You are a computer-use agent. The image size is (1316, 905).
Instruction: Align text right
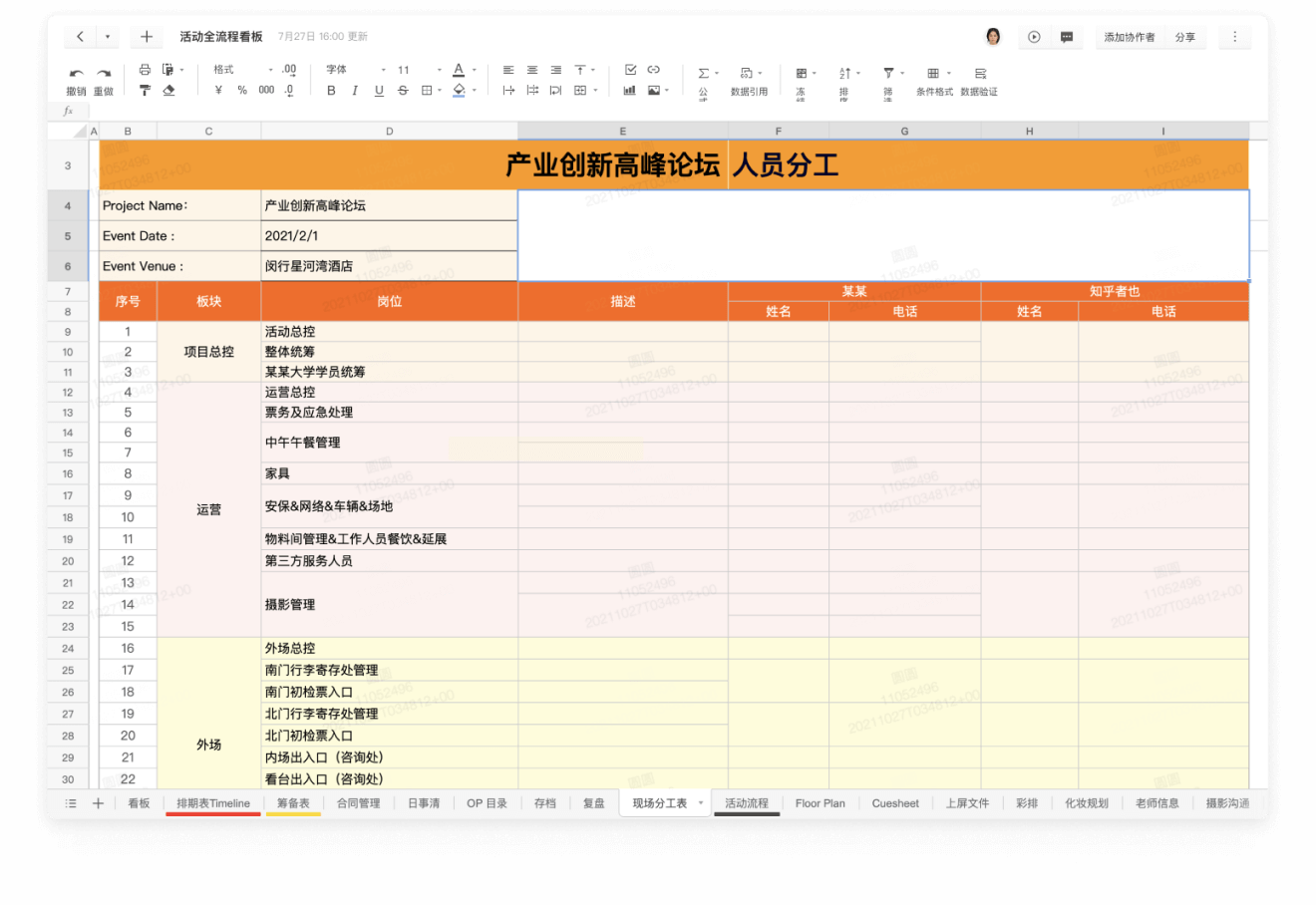coord(556,70)
